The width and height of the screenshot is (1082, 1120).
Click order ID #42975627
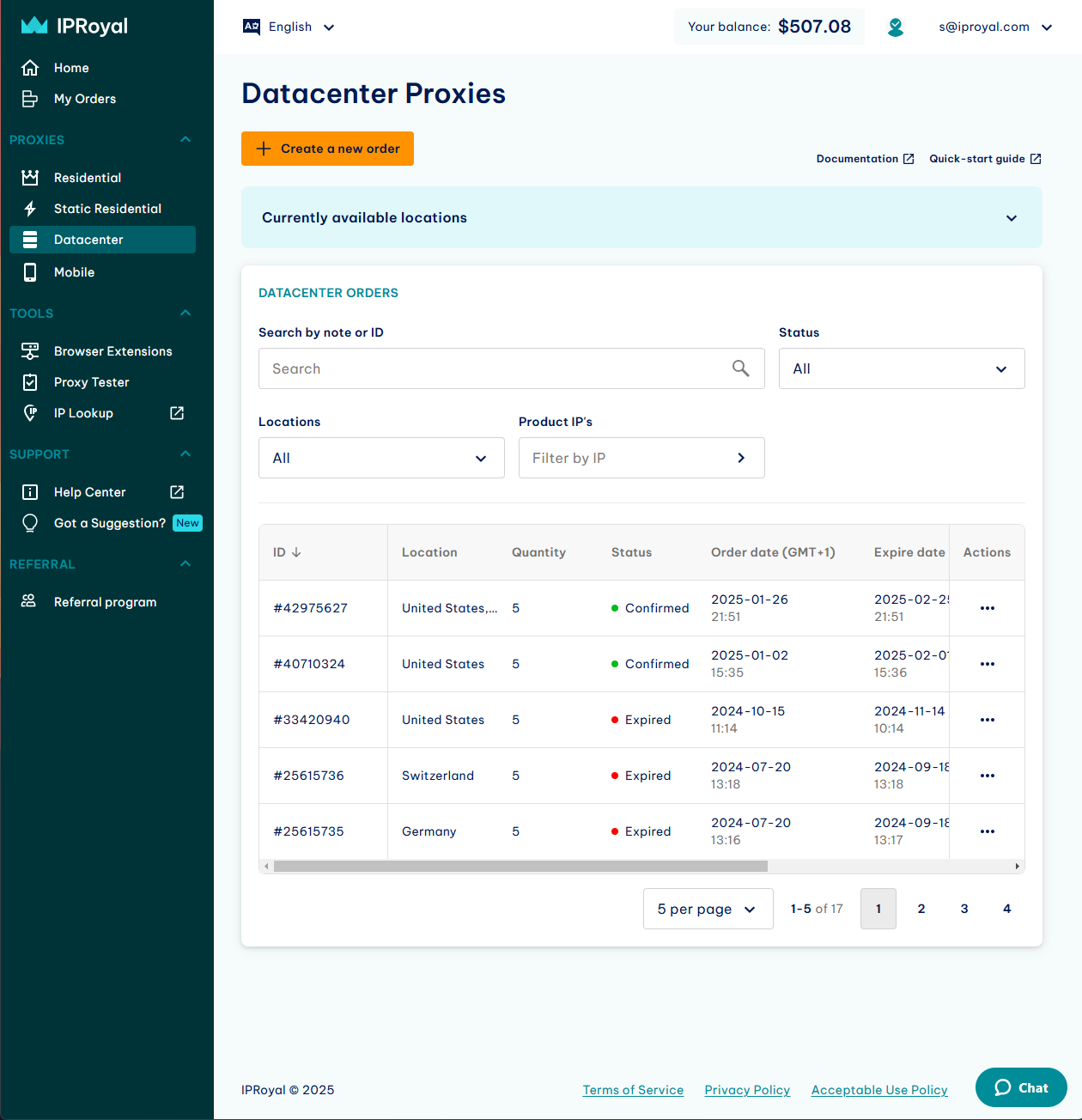coord(311,608)
